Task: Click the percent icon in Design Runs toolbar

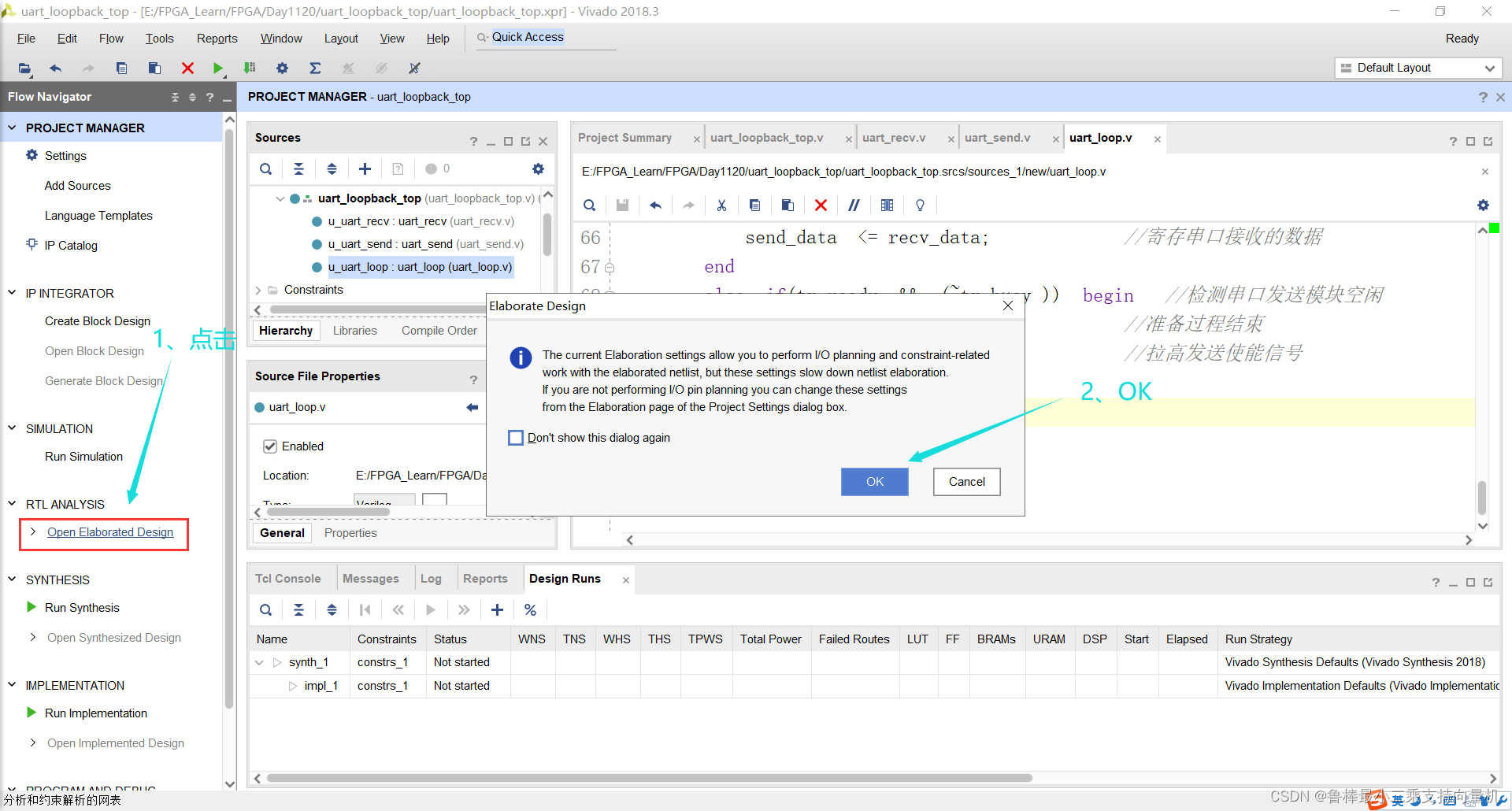Action: (x=530, y=609)
